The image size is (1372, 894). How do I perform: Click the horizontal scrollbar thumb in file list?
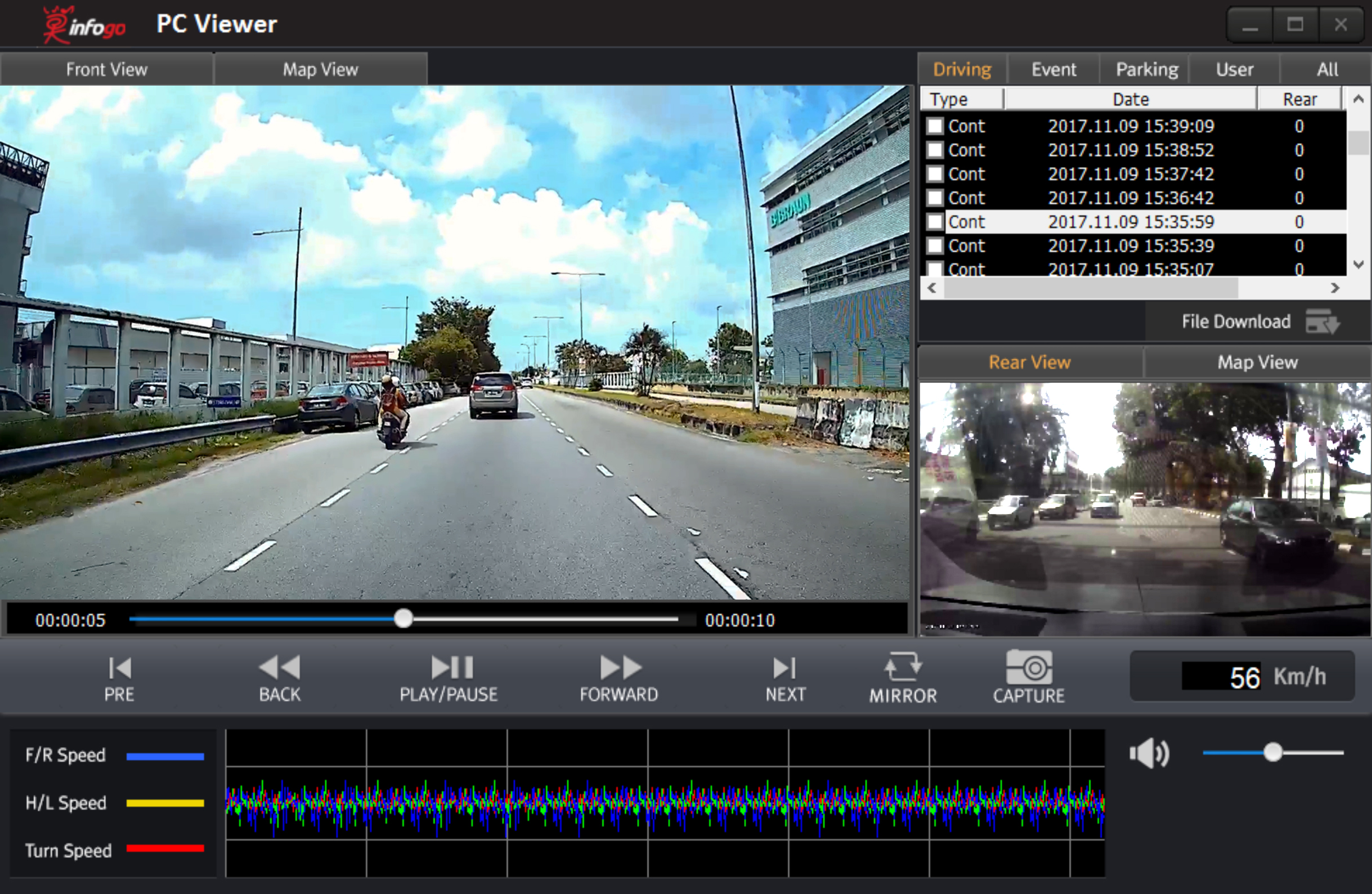pos(1091,287)
